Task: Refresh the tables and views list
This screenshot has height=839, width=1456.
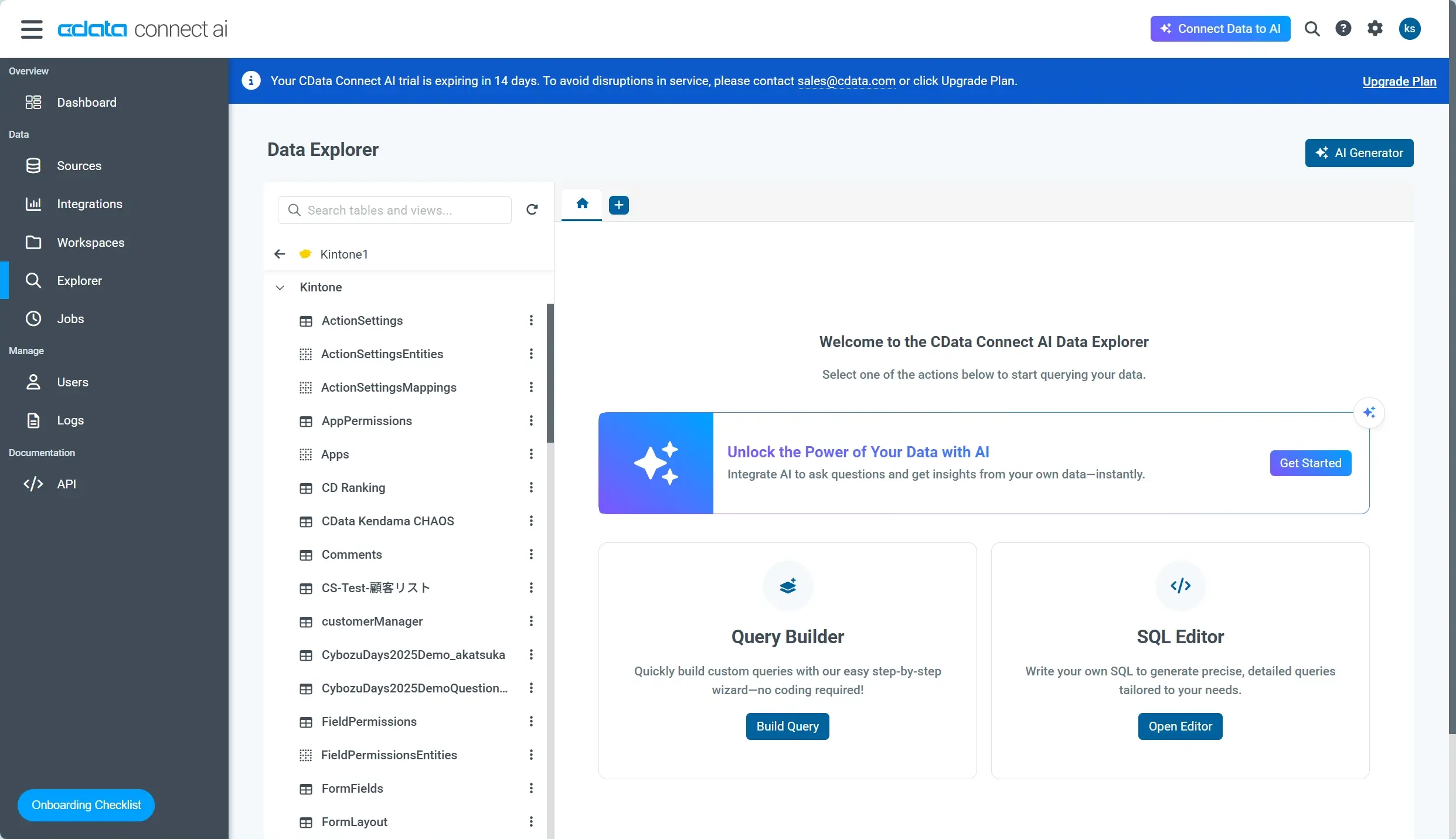Action: [x=532, y=210]
